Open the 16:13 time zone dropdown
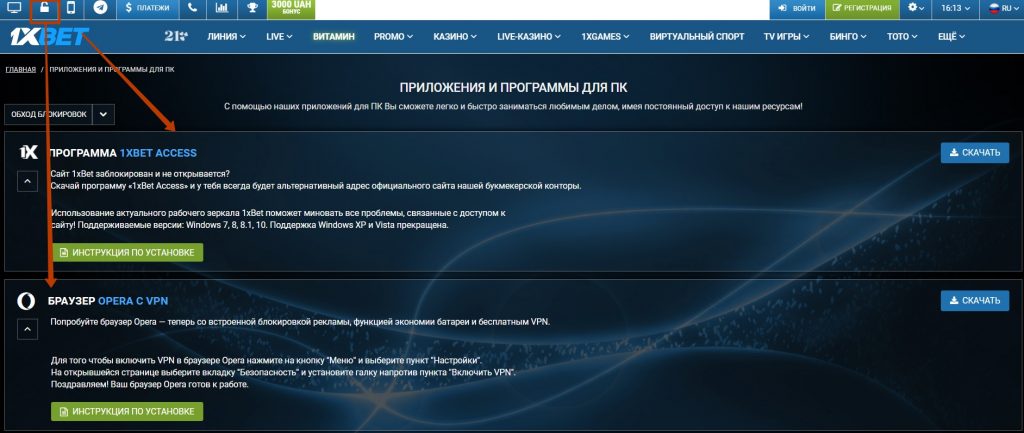This screenshot has width=1024, height=433. tap(955, 8)
